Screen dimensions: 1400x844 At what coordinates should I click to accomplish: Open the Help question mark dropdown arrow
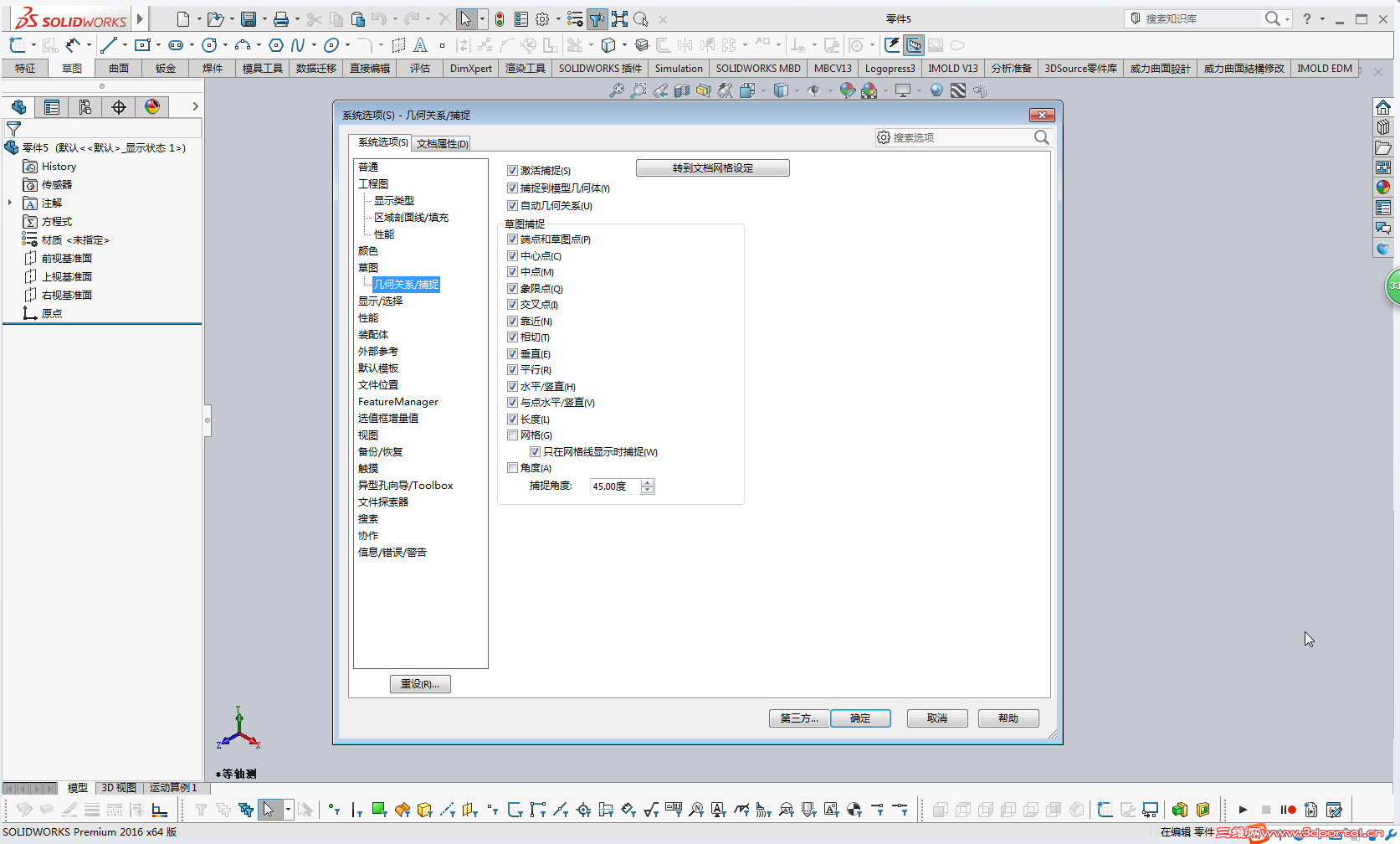tap(1323, 18)
